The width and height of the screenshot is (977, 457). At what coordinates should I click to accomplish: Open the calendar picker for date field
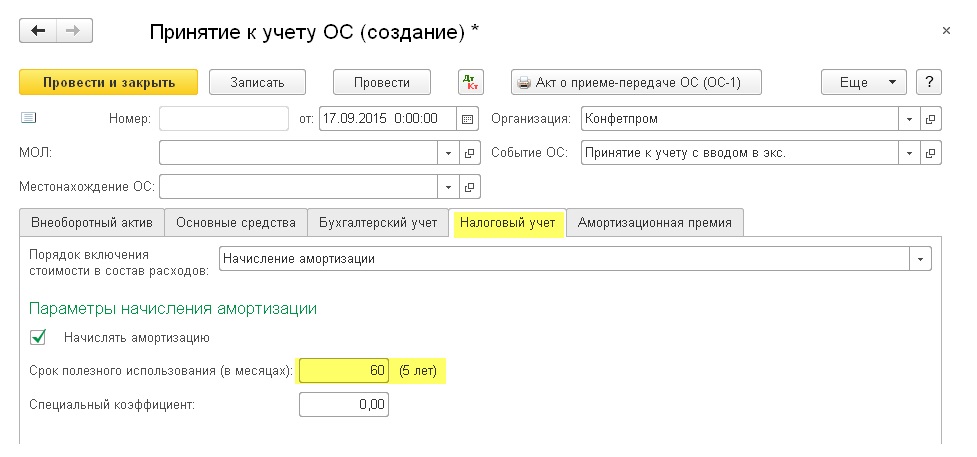[x=467, y=118]
